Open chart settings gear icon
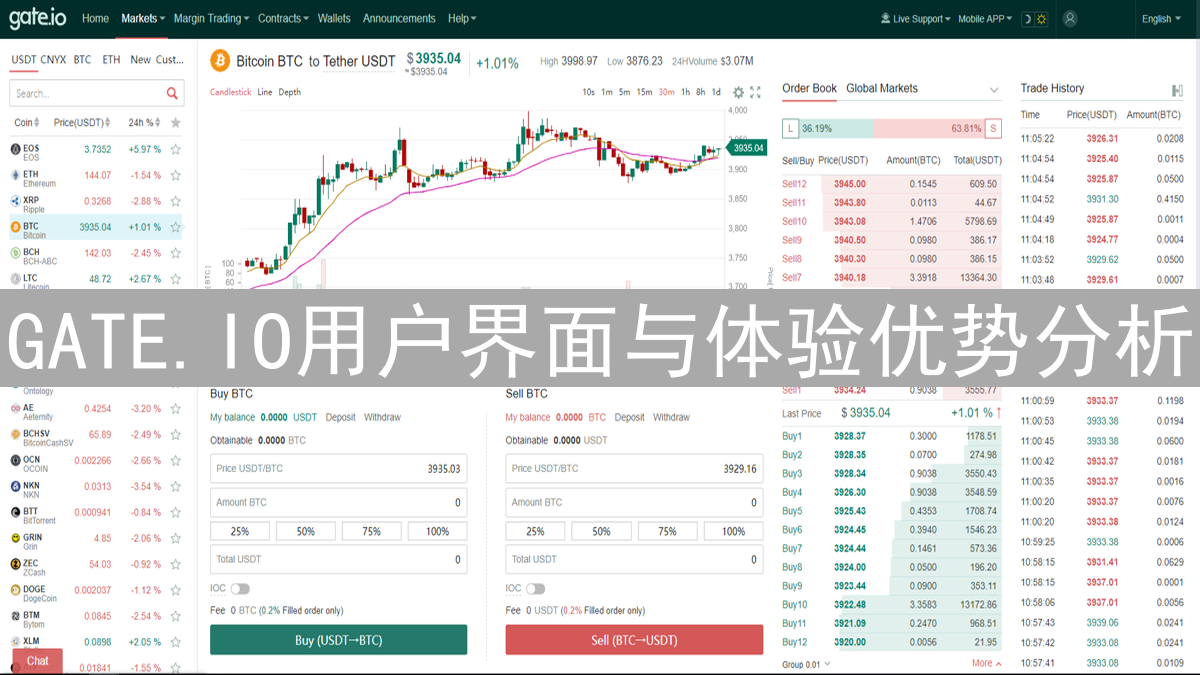1200x675 pixels. point(738,92)
